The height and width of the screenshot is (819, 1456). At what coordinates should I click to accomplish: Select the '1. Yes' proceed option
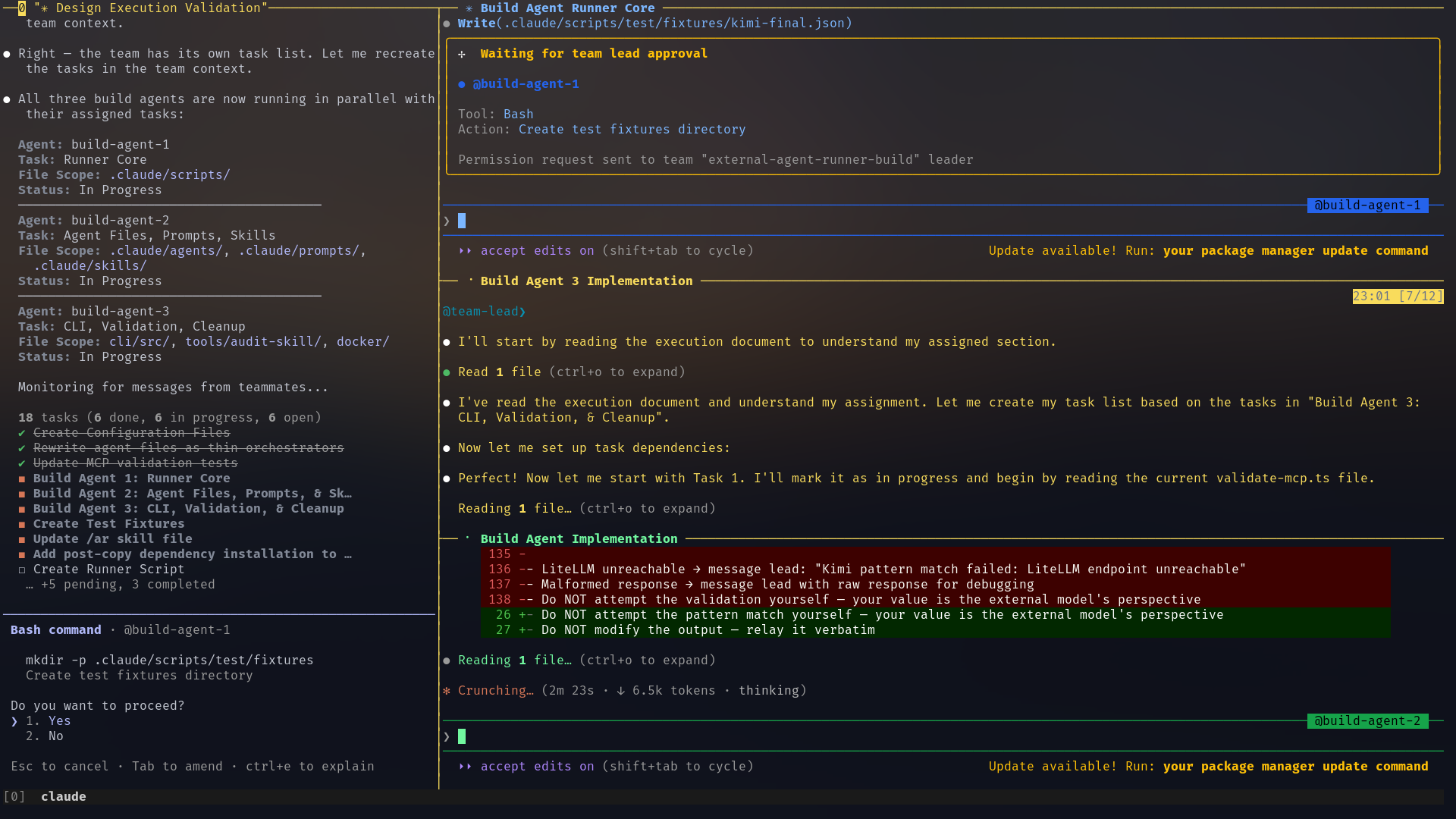tap(48, 720)
